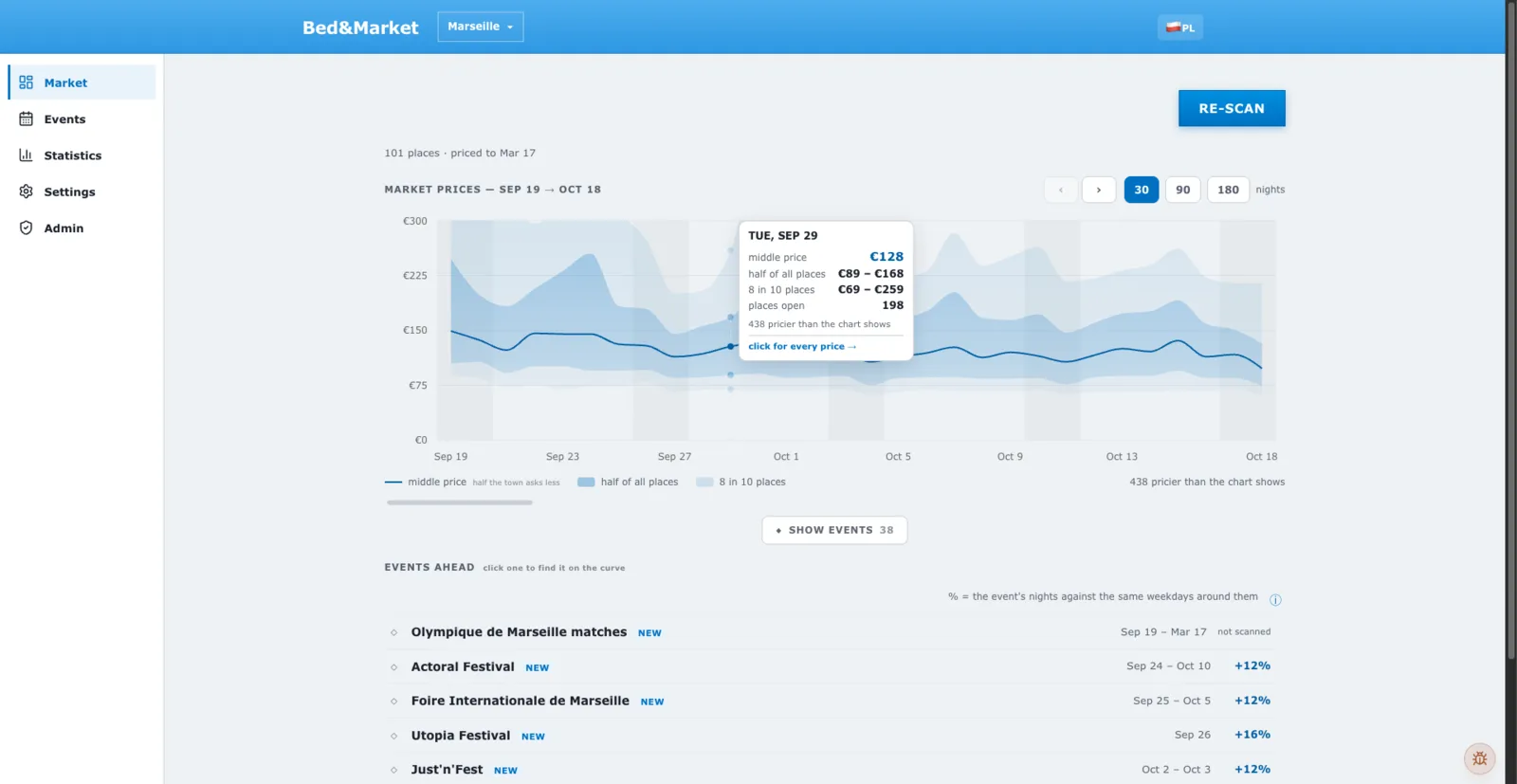Click diamond marker beside Foire Internationale de Marseille
This screenshot has width=1517, height=784.
pos(393,702)
